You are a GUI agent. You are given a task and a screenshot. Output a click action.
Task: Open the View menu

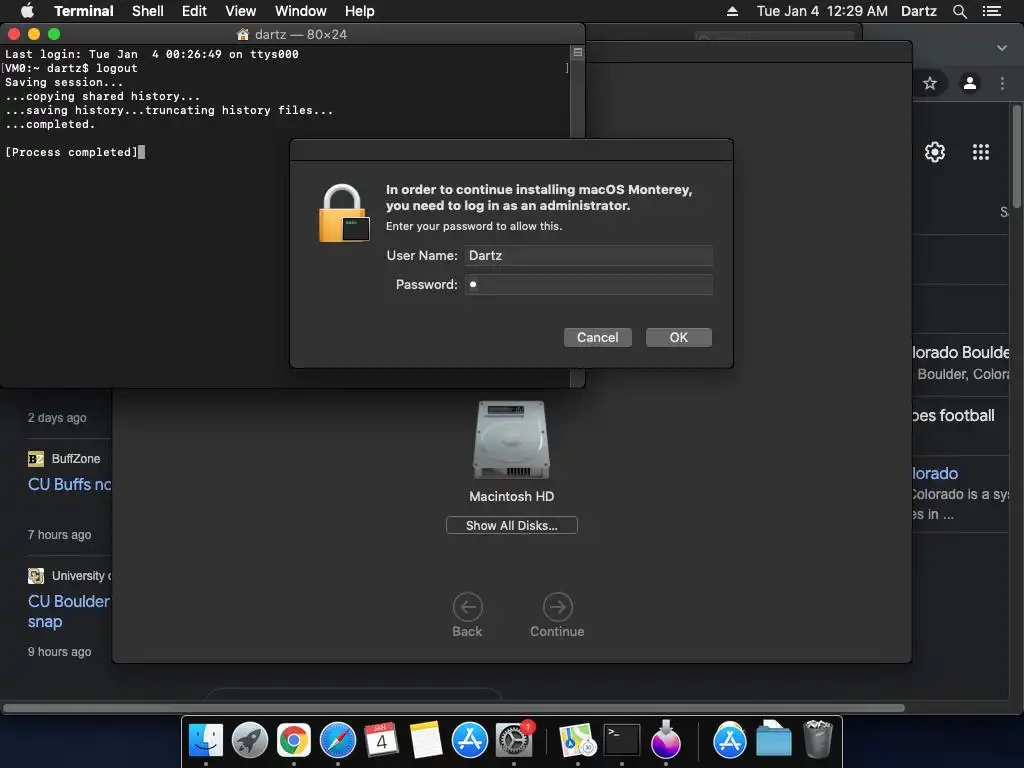coord(240,11)
